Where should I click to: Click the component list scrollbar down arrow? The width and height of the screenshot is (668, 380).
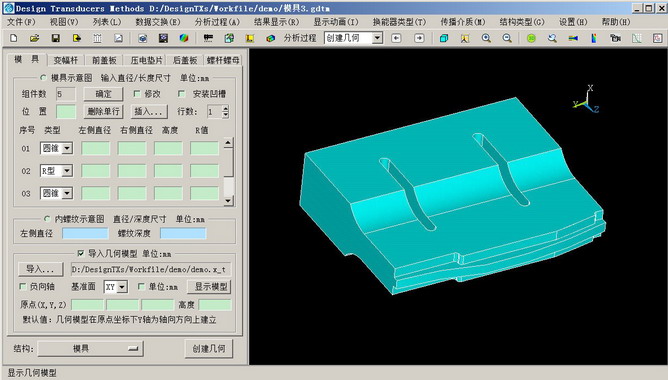click(228, 200)
